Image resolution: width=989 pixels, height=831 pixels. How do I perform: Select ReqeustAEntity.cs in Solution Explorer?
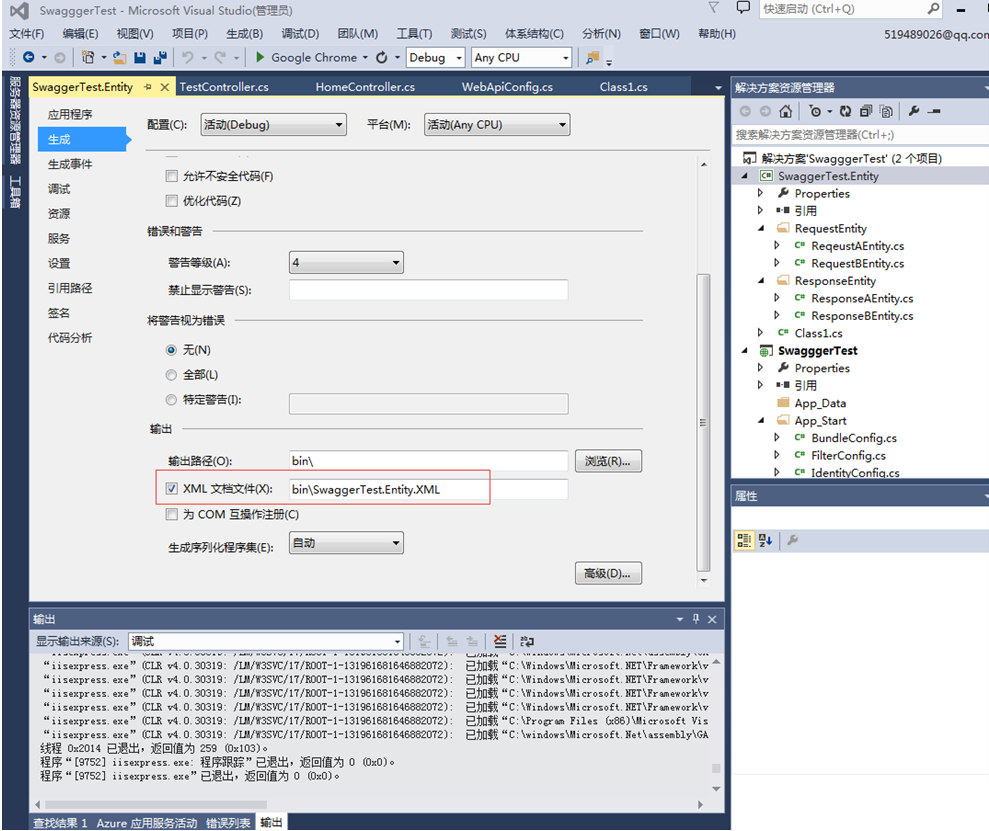click(857, 246)
